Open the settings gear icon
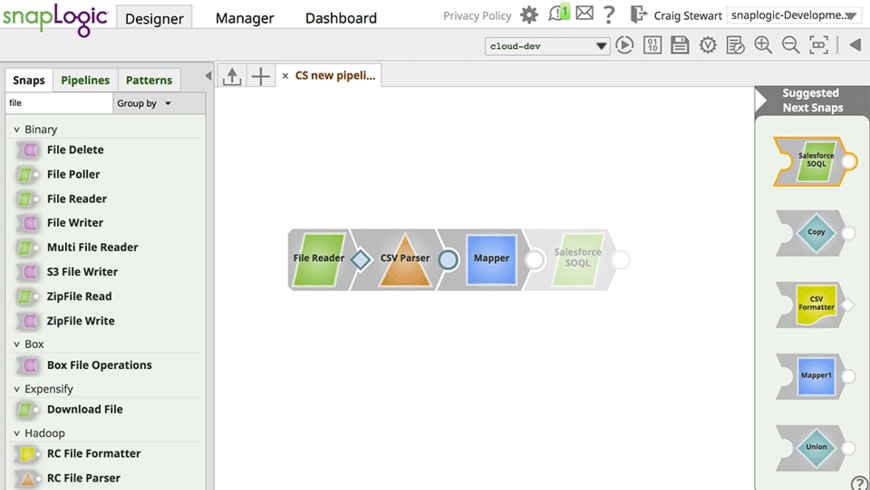Viewport: 870px width, 490px height. tap(529, 15)
